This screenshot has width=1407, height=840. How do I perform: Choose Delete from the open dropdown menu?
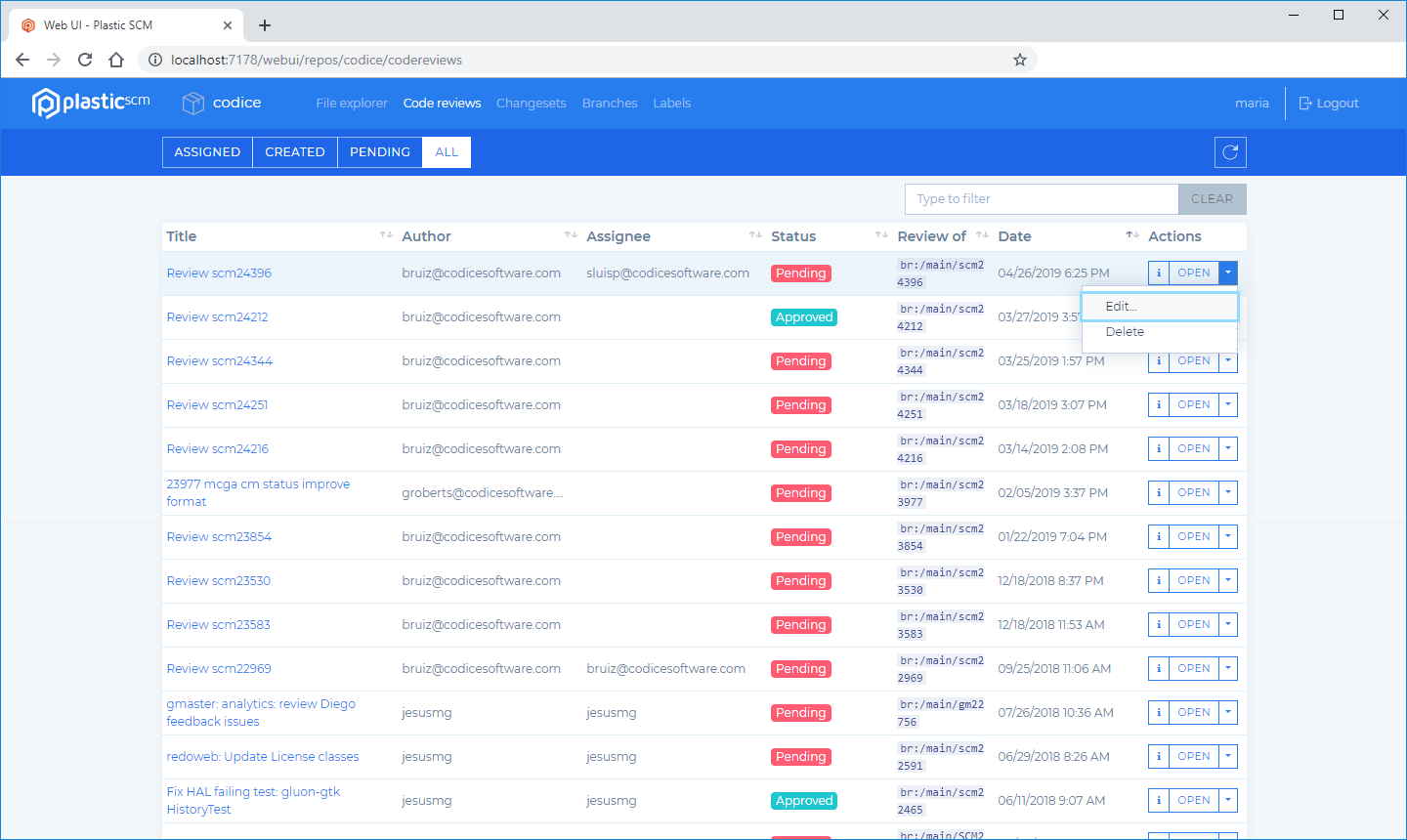[1160, 332]
